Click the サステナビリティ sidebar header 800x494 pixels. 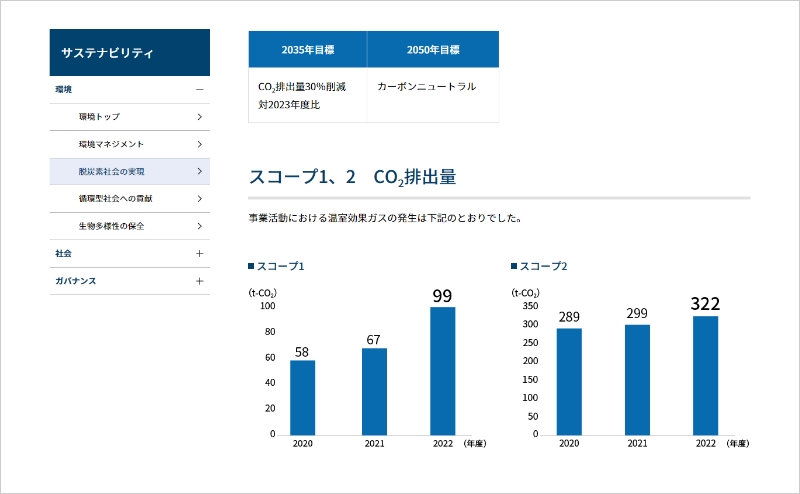coord(129,52)
